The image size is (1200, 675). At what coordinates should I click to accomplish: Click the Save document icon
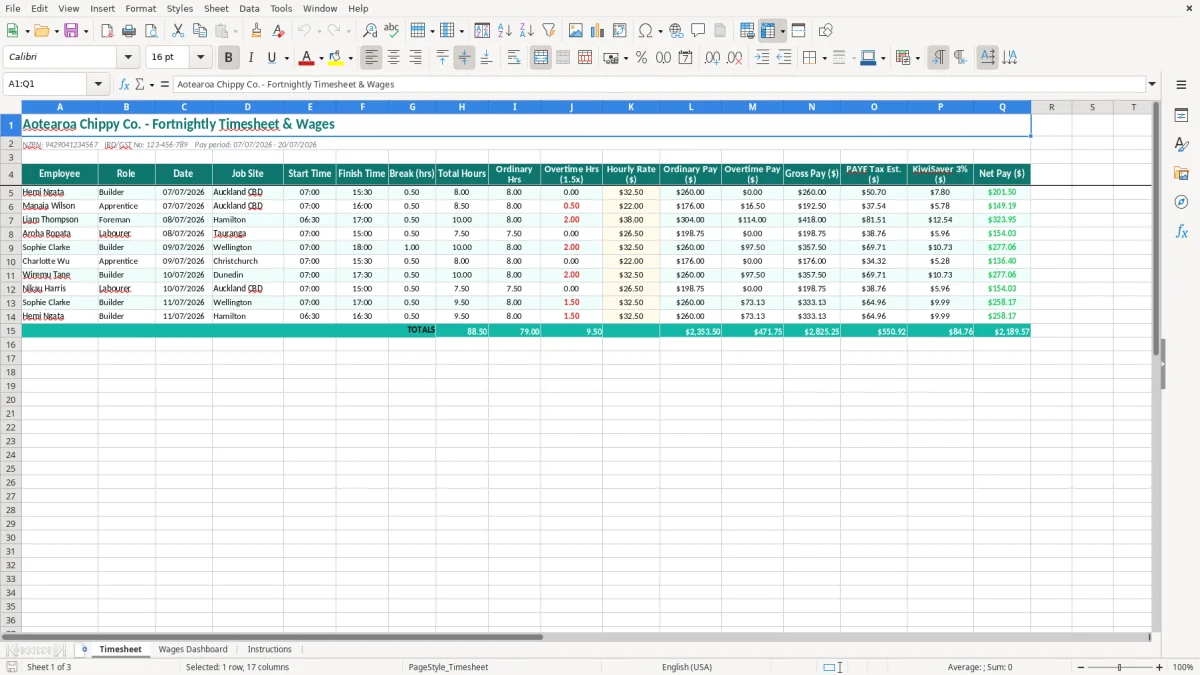coord(71,31)
